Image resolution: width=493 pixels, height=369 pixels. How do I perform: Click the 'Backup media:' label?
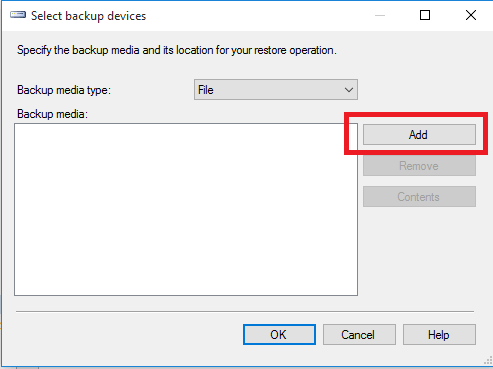click(52, 114)
